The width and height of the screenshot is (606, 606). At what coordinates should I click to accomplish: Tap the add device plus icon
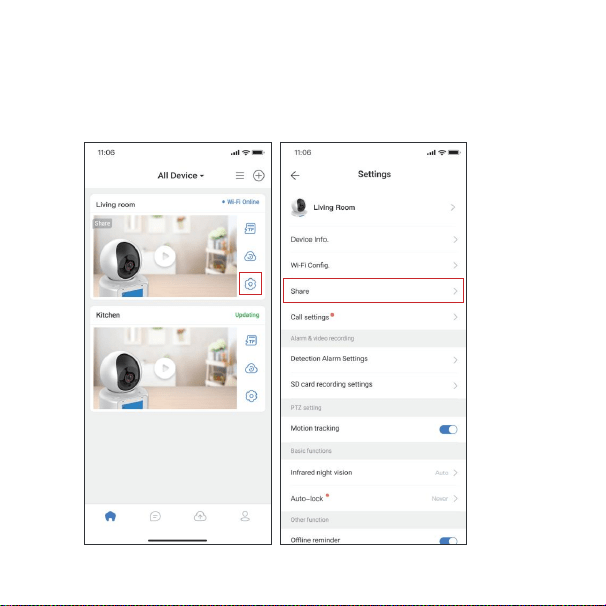(x=259, y=175)
